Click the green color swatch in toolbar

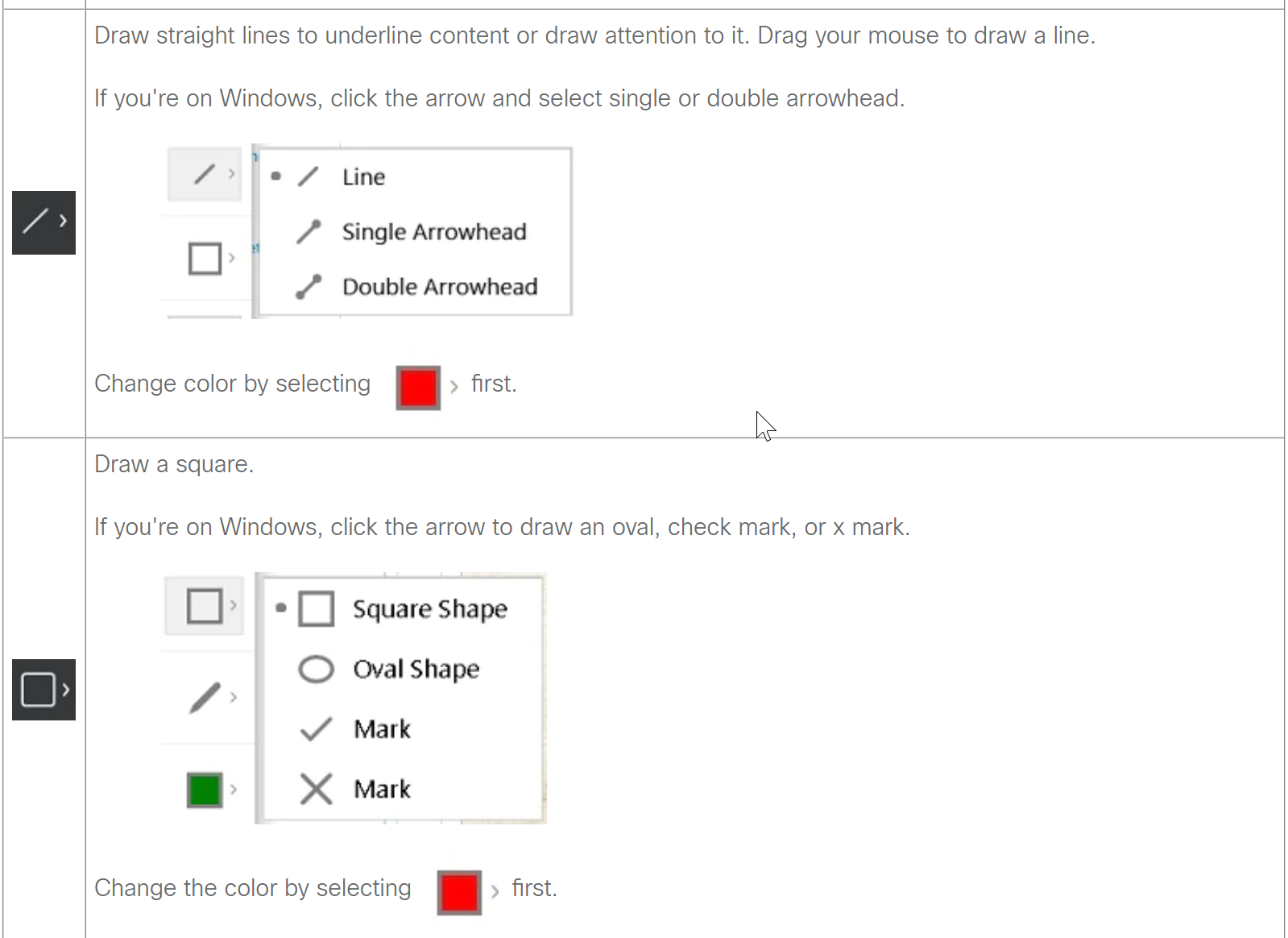pos(205,790)
